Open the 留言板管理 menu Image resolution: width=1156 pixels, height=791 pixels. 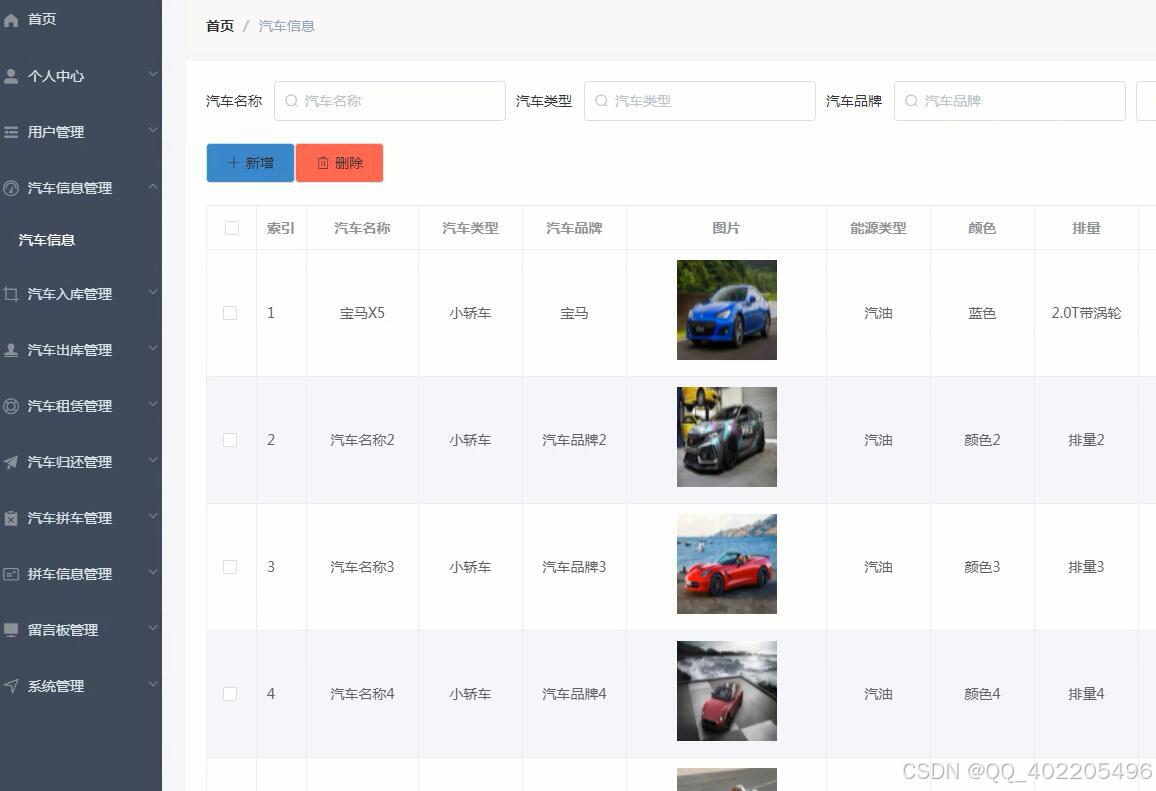(80, 630)
